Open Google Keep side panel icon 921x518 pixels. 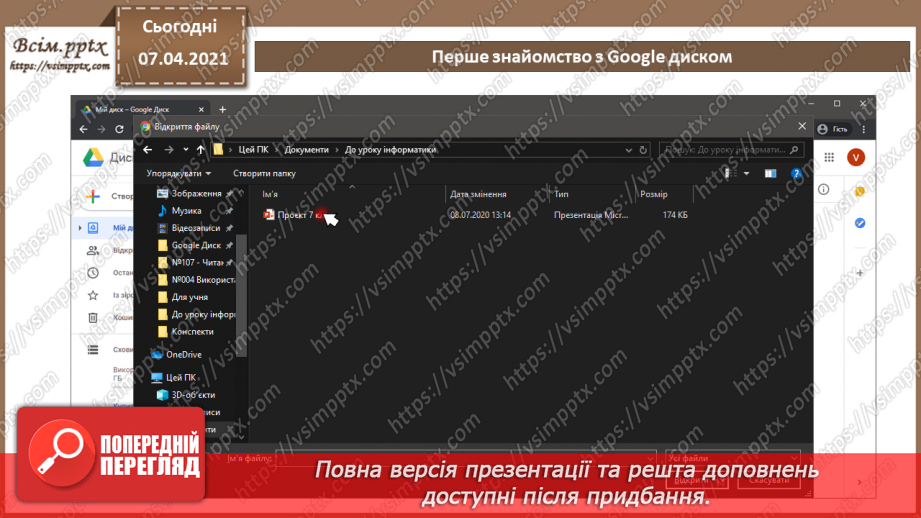coord(860,191)
